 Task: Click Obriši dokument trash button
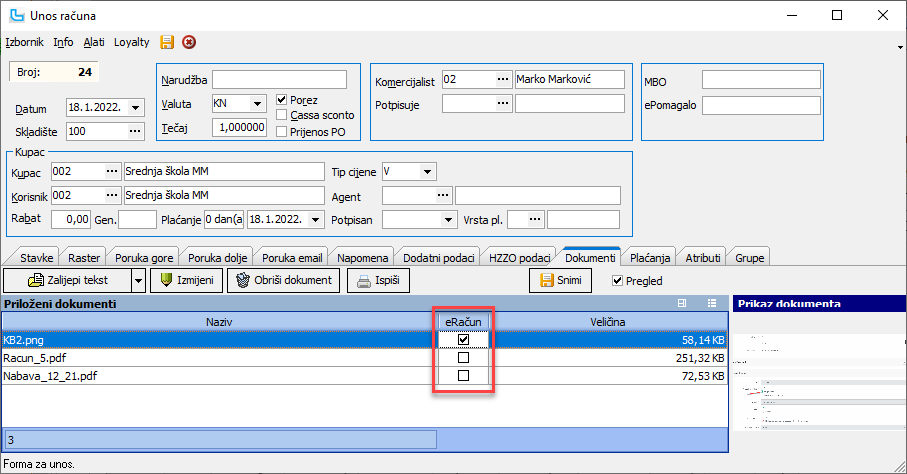[x=283, y=280]
